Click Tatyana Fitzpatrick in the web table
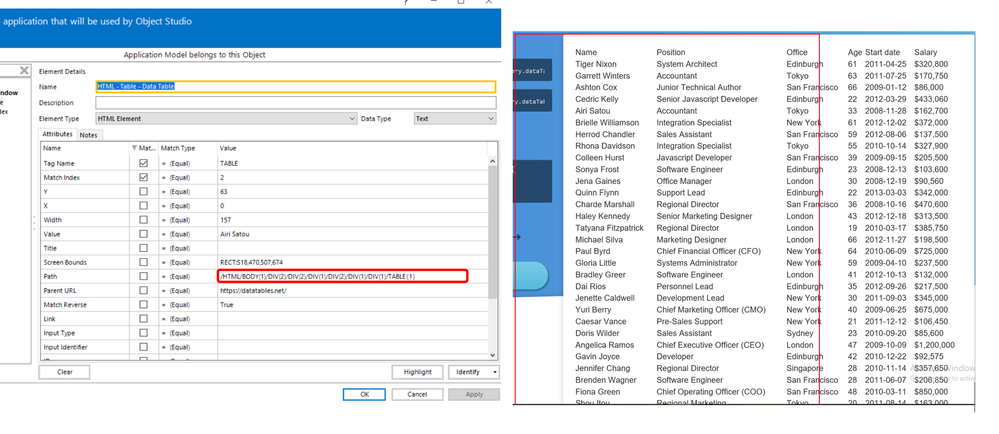The width and height of the screenshot is (999, 434). pos(610,228)
